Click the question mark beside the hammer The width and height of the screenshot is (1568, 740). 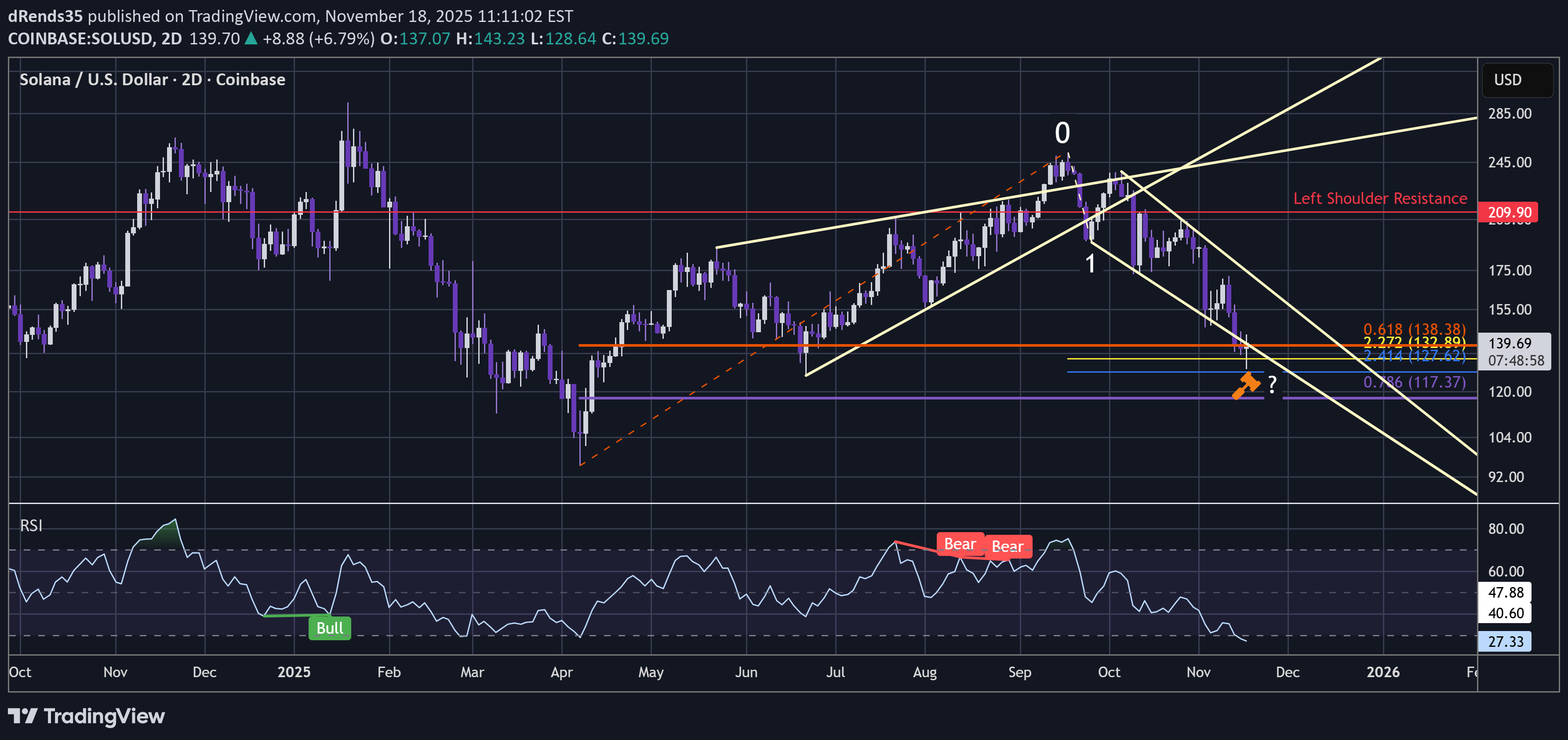1272,384
